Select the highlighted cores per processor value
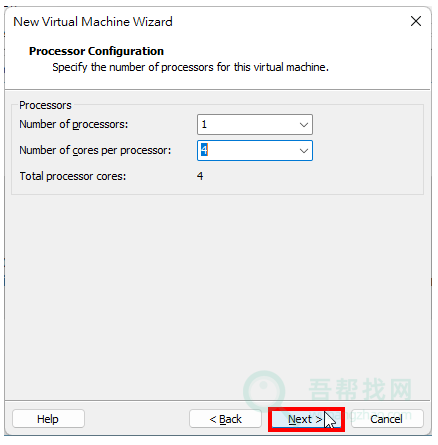The height and width of the screenshot is (445, 438). coord(204,150)
